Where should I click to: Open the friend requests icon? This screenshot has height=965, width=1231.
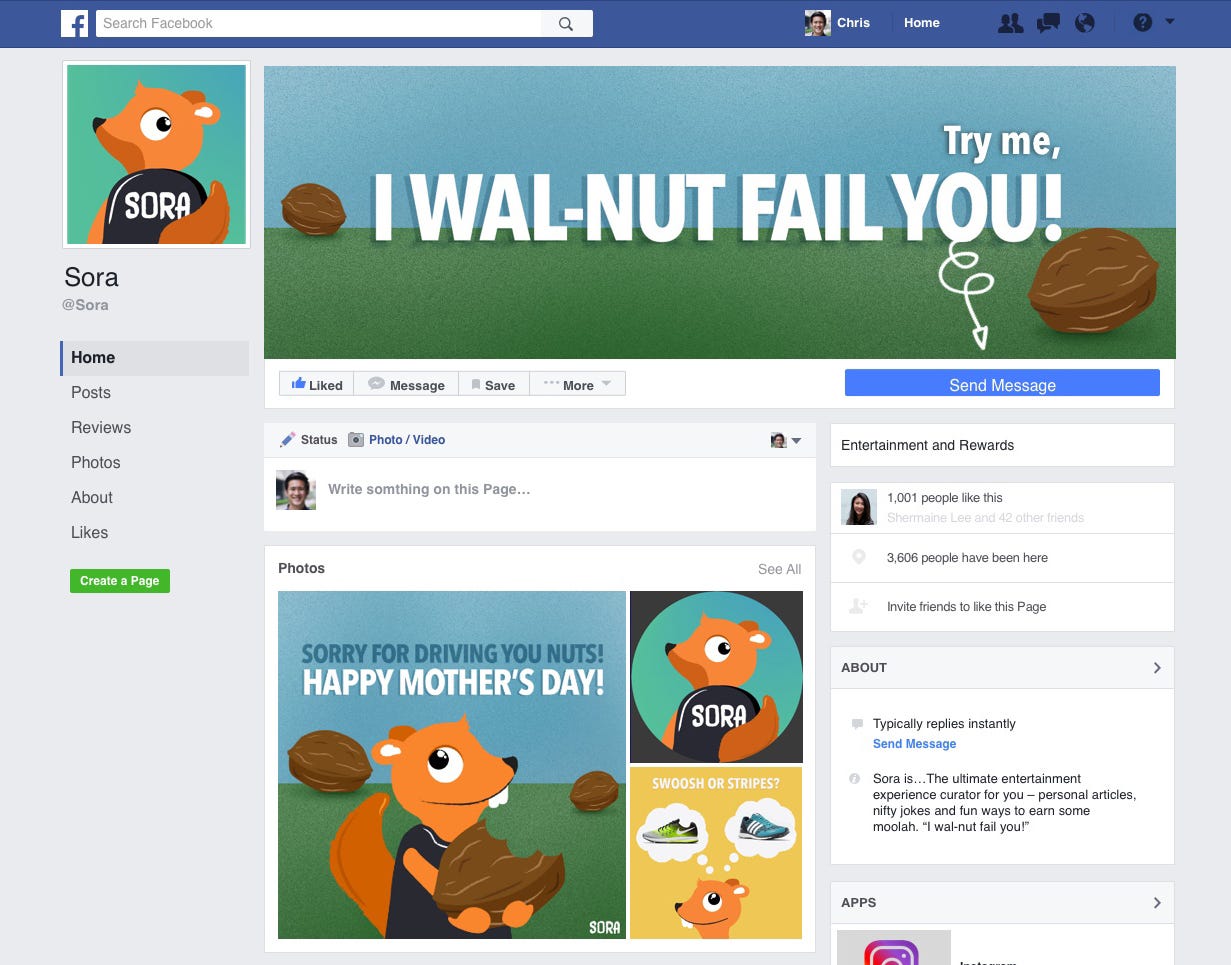[x=1011, y=23]
